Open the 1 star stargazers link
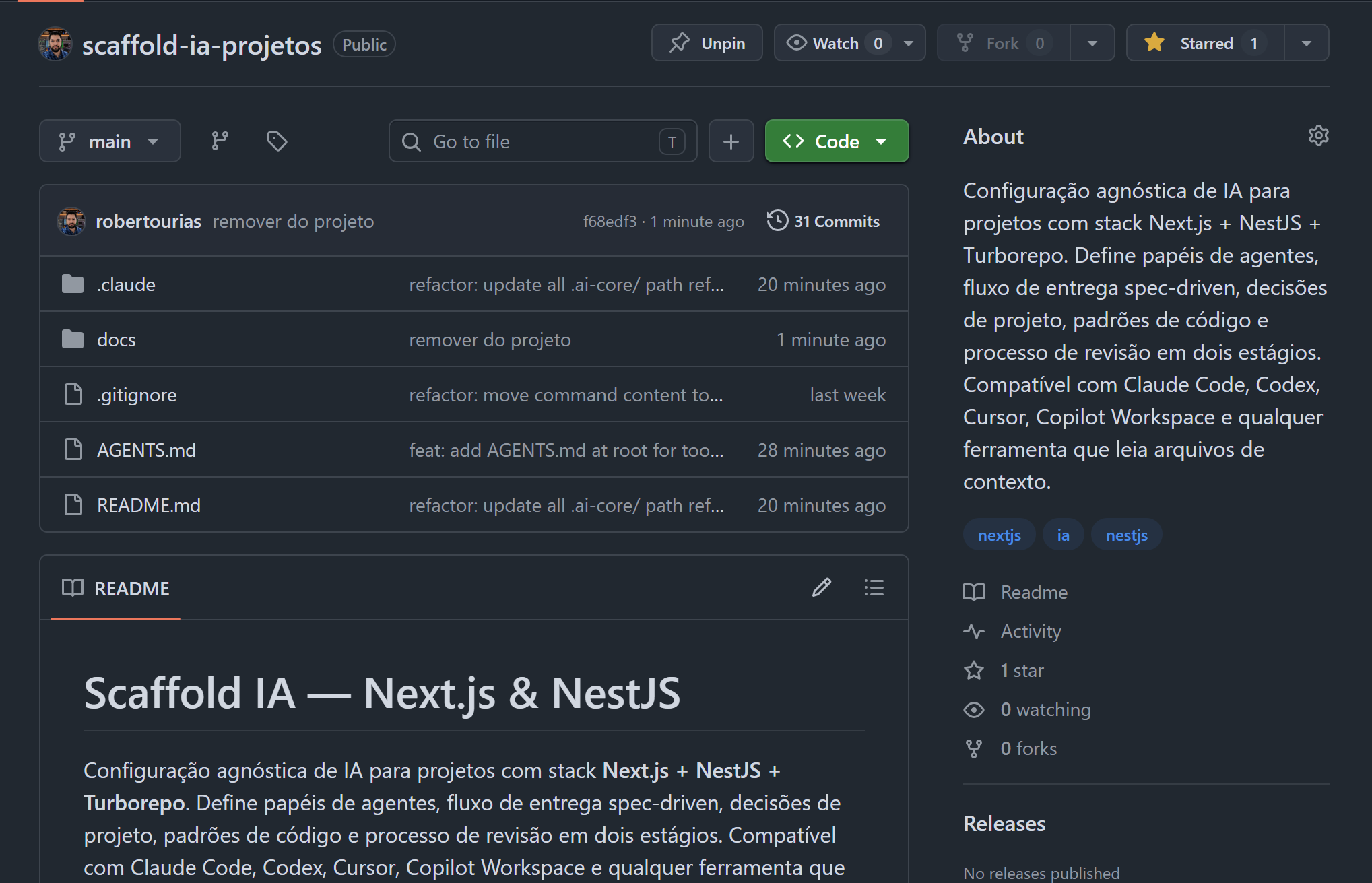This screenshot has width=1372, height=883. [x=1022, y=670]
